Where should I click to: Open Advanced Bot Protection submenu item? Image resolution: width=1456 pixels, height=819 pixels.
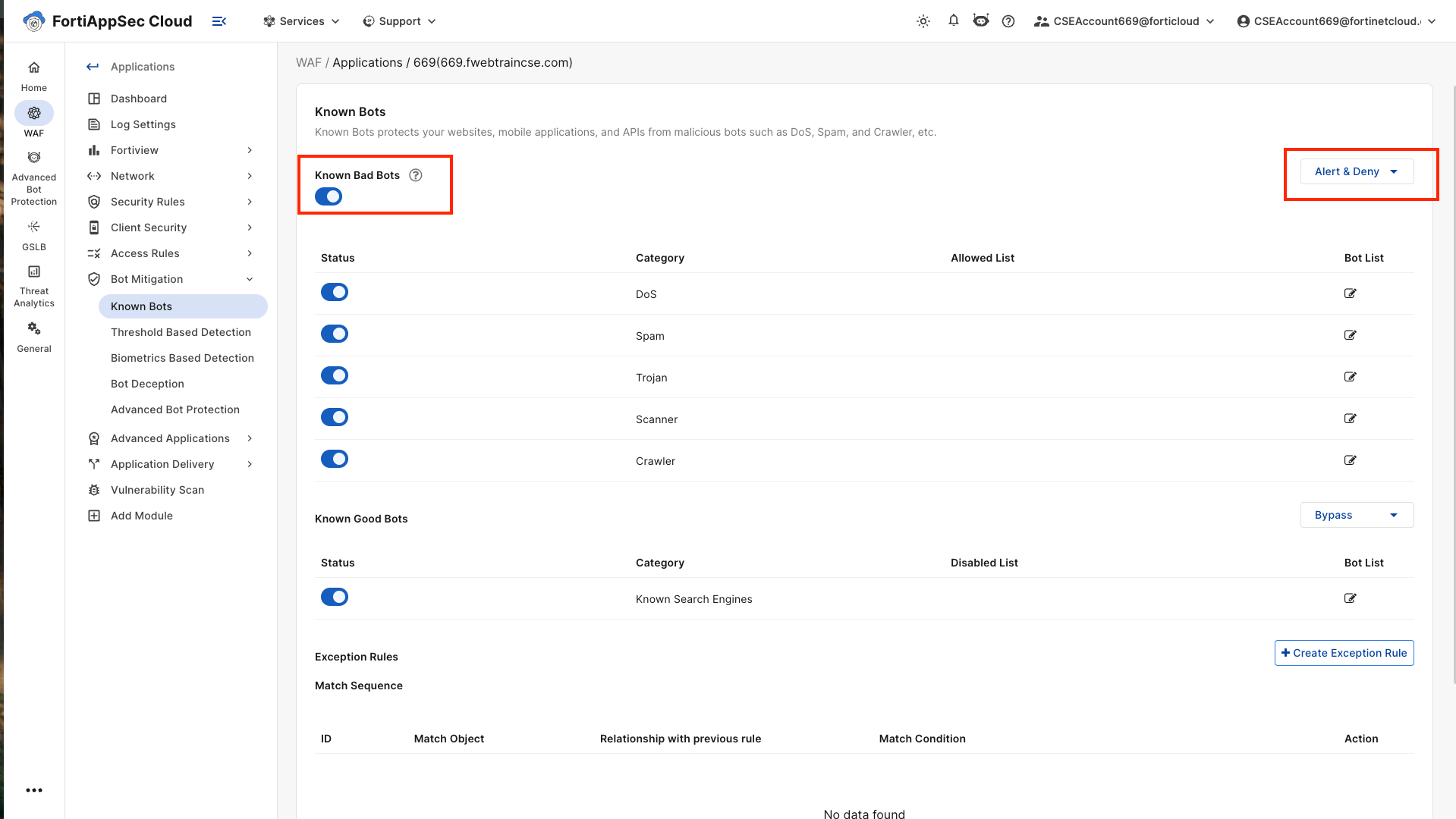175,409
